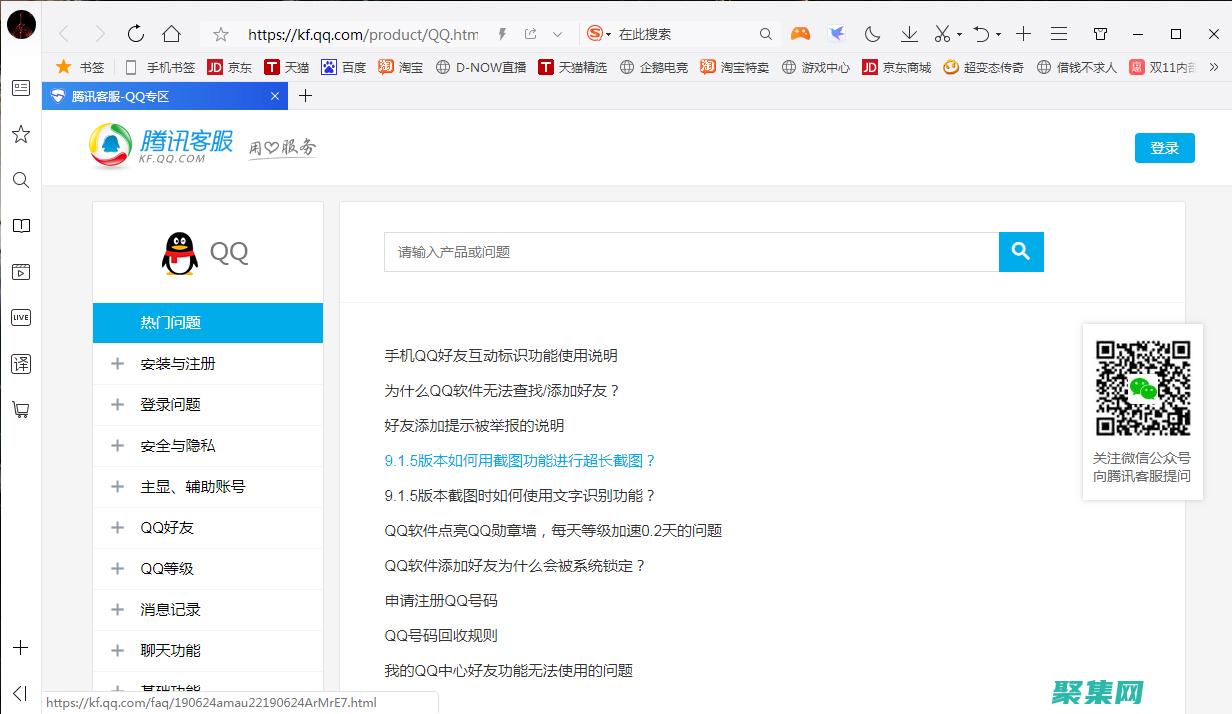This screenshot has height=714, width=1232.
Task: Open the shopping cart sidebar icon
Action: click(20, 409)
